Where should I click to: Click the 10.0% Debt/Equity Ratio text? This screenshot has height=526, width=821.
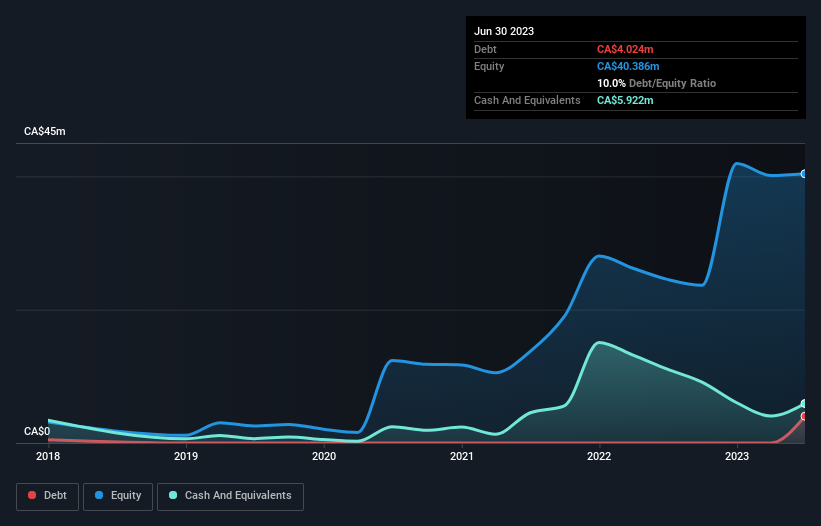coord(656,83)
